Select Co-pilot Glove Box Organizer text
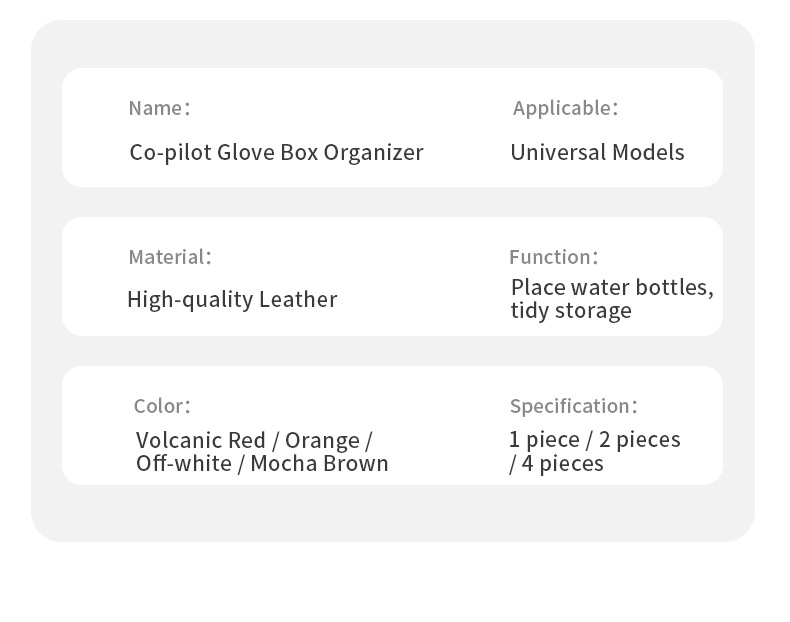The image size is (790, 622). [276, 153]
